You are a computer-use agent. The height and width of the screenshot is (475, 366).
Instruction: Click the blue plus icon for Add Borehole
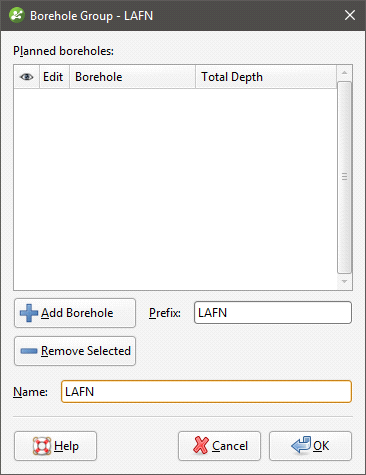click(29, 313)
